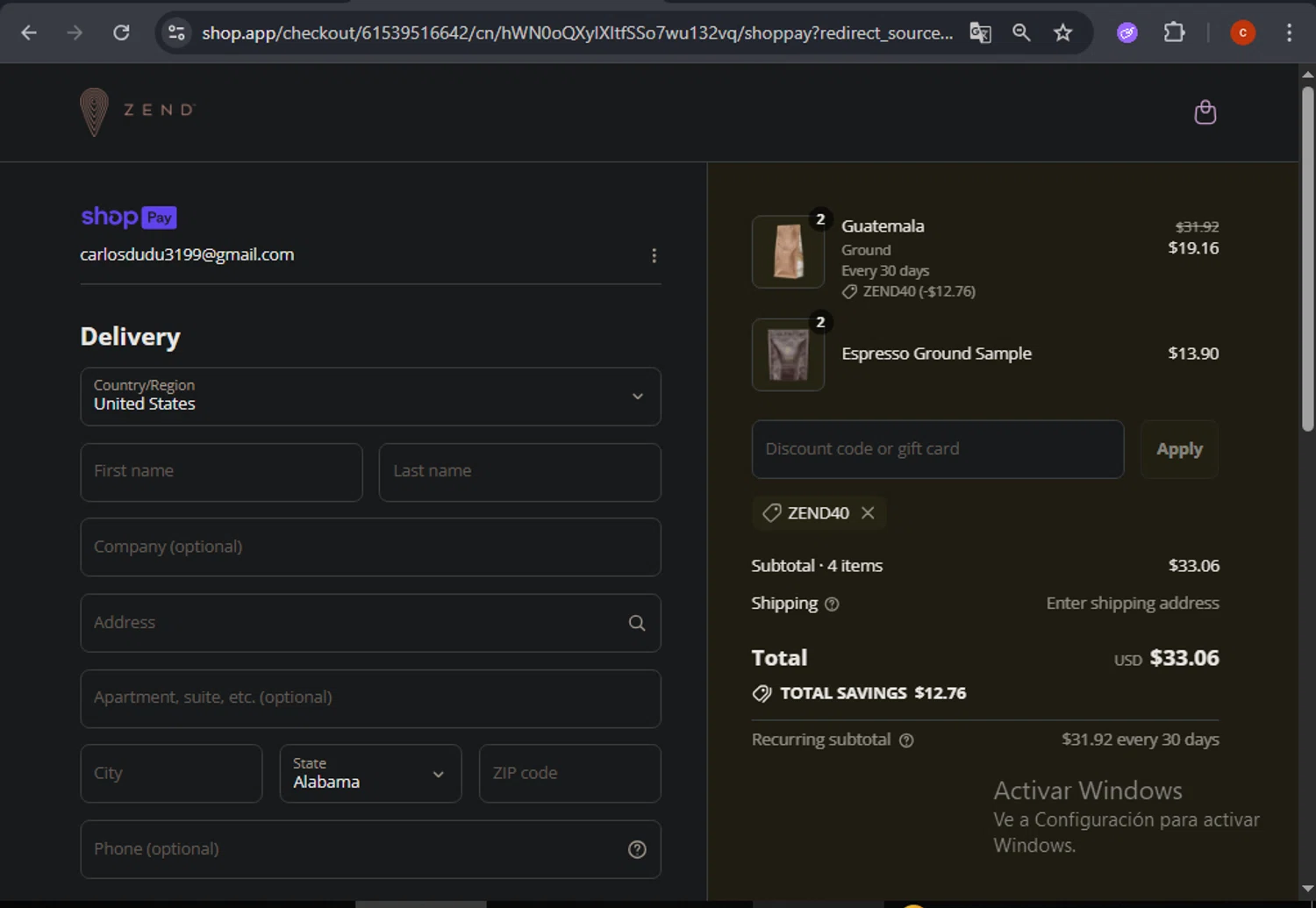Open the zoom magnifier icon
The height and width of the screenshot is (908, 1316).
point(1021,32)
